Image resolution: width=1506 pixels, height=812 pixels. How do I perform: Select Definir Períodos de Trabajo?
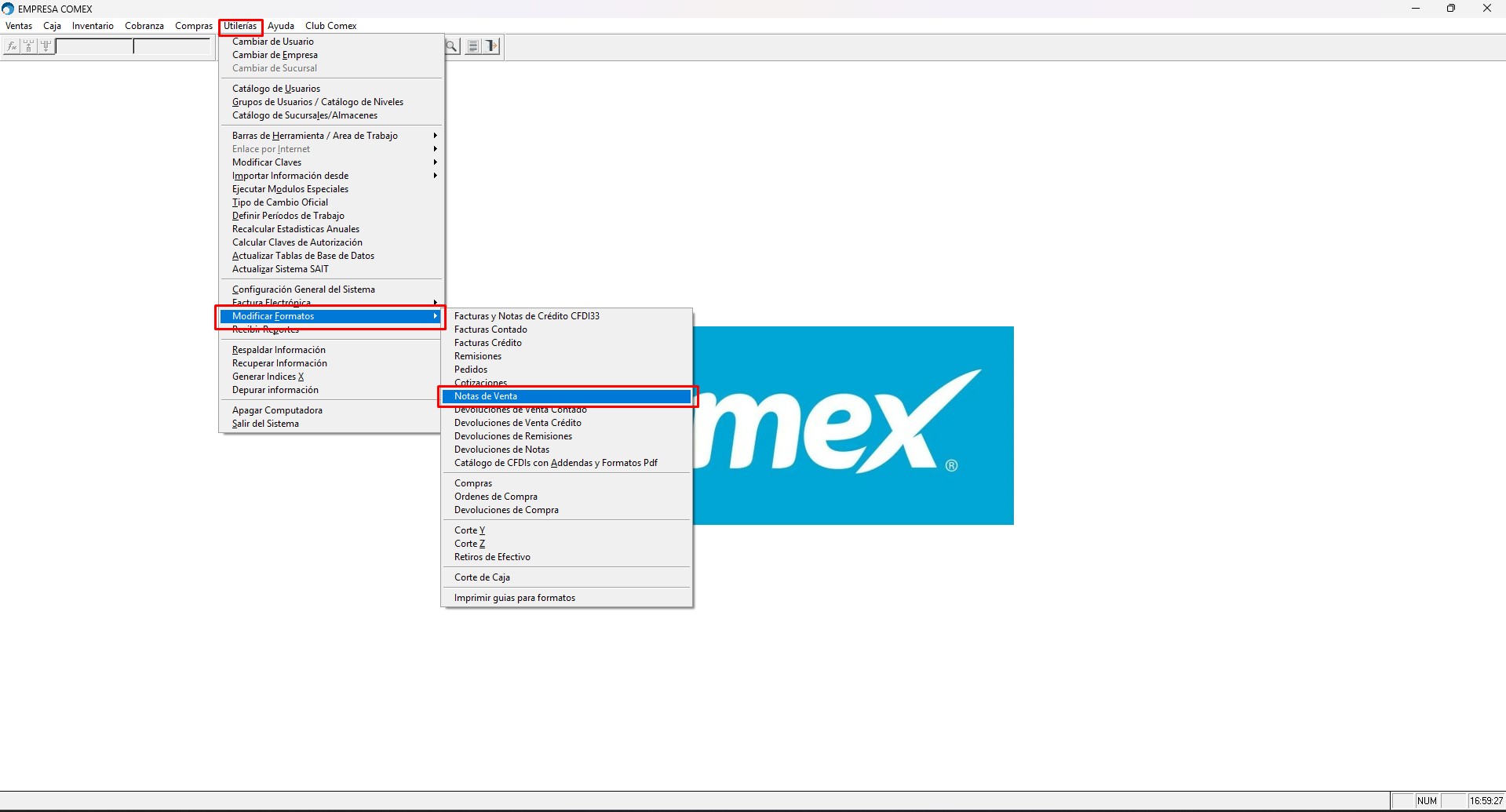click(x=331, y=216)
